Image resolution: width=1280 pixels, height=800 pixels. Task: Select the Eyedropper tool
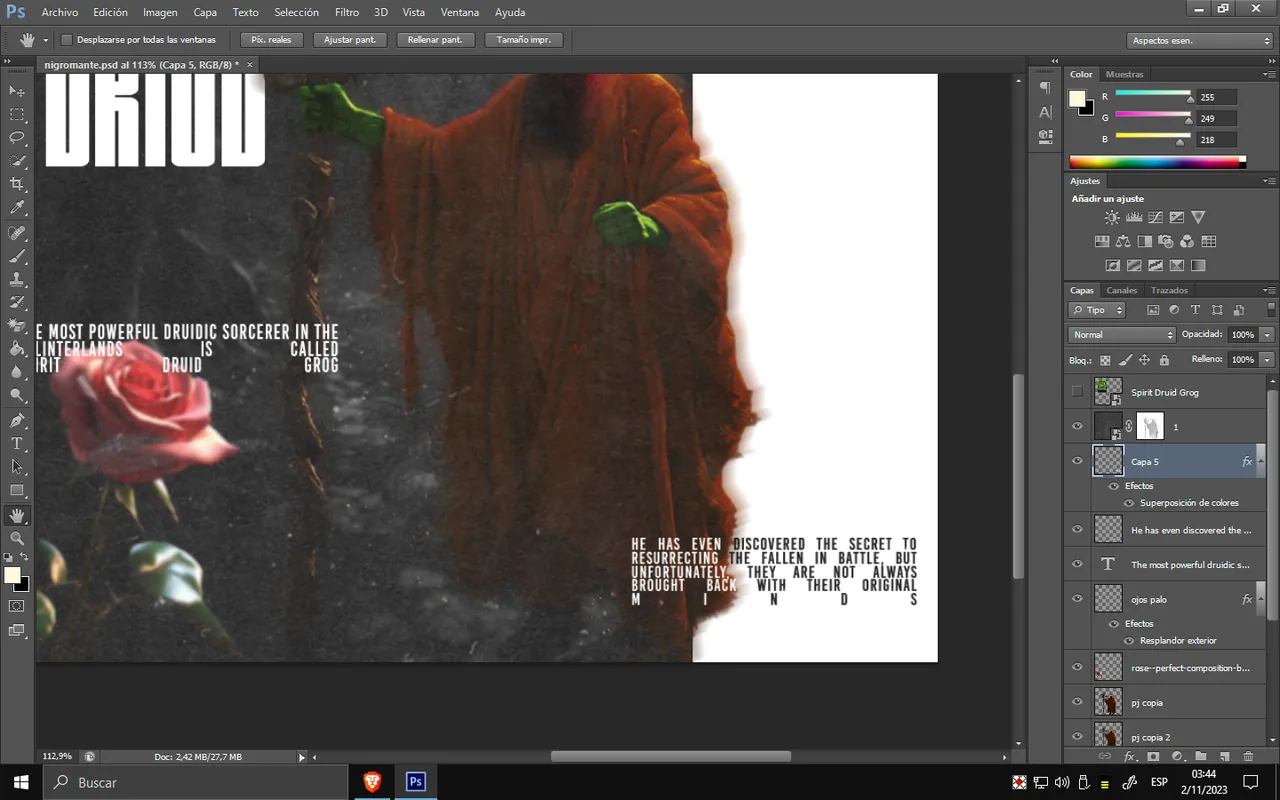(x=17, y=208)
